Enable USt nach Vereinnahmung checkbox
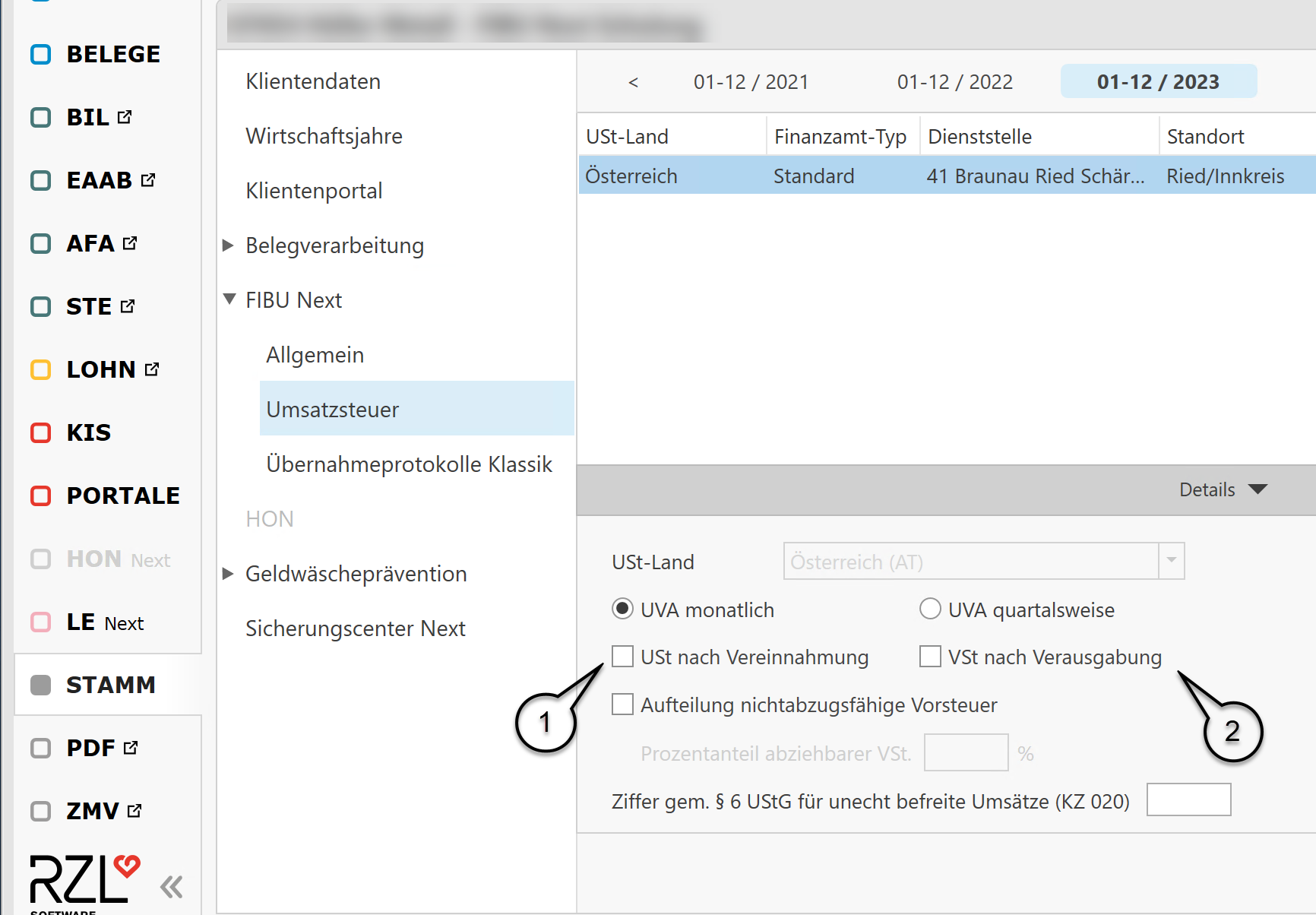 (x=622, y=657)
